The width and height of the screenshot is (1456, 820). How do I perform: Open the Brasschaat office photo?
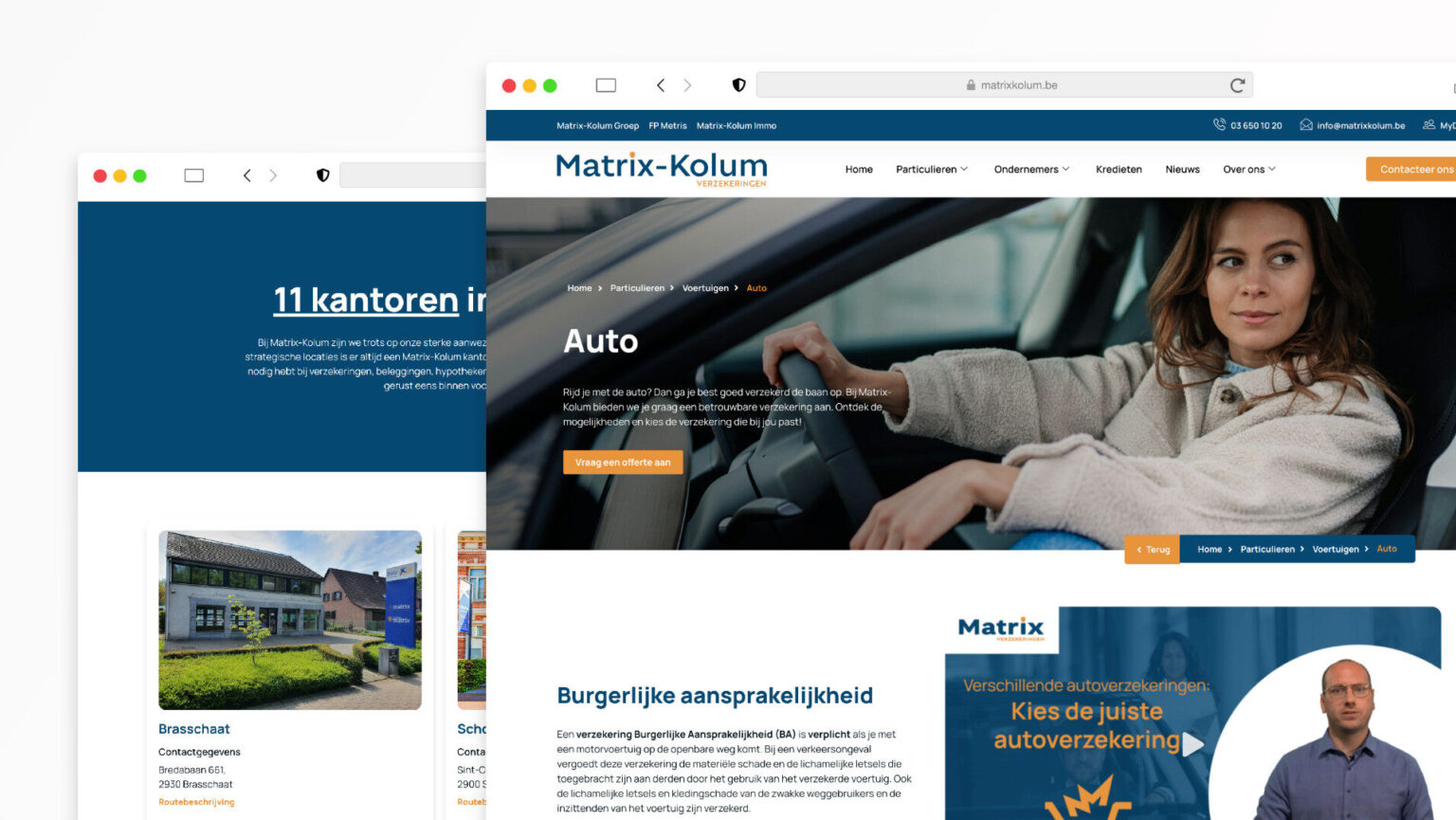point(290,620)
